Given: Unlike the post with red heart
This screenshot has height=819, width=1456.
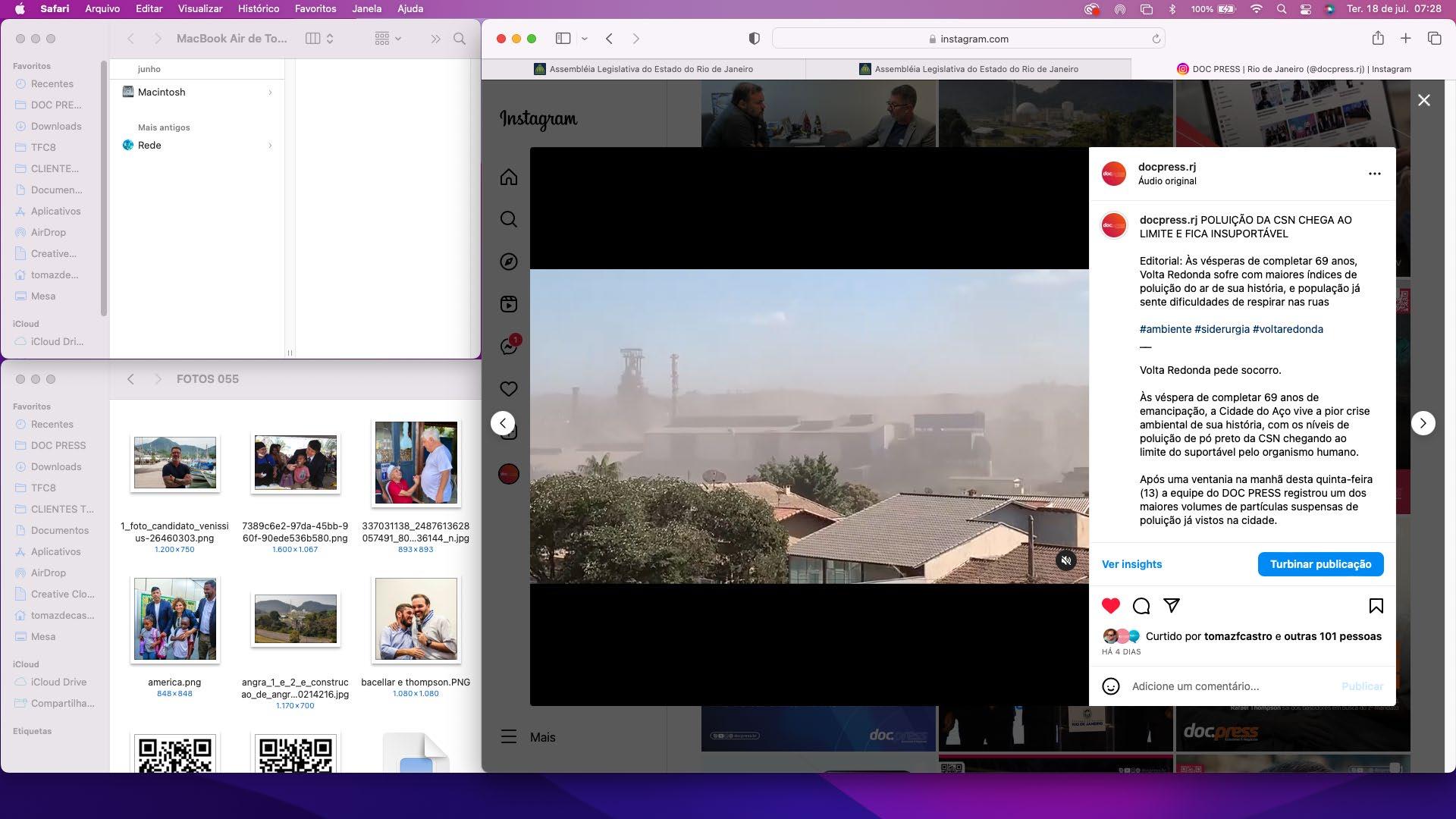Looking at the screenshot, I should pyautogui.click(x=1111, y=606).
